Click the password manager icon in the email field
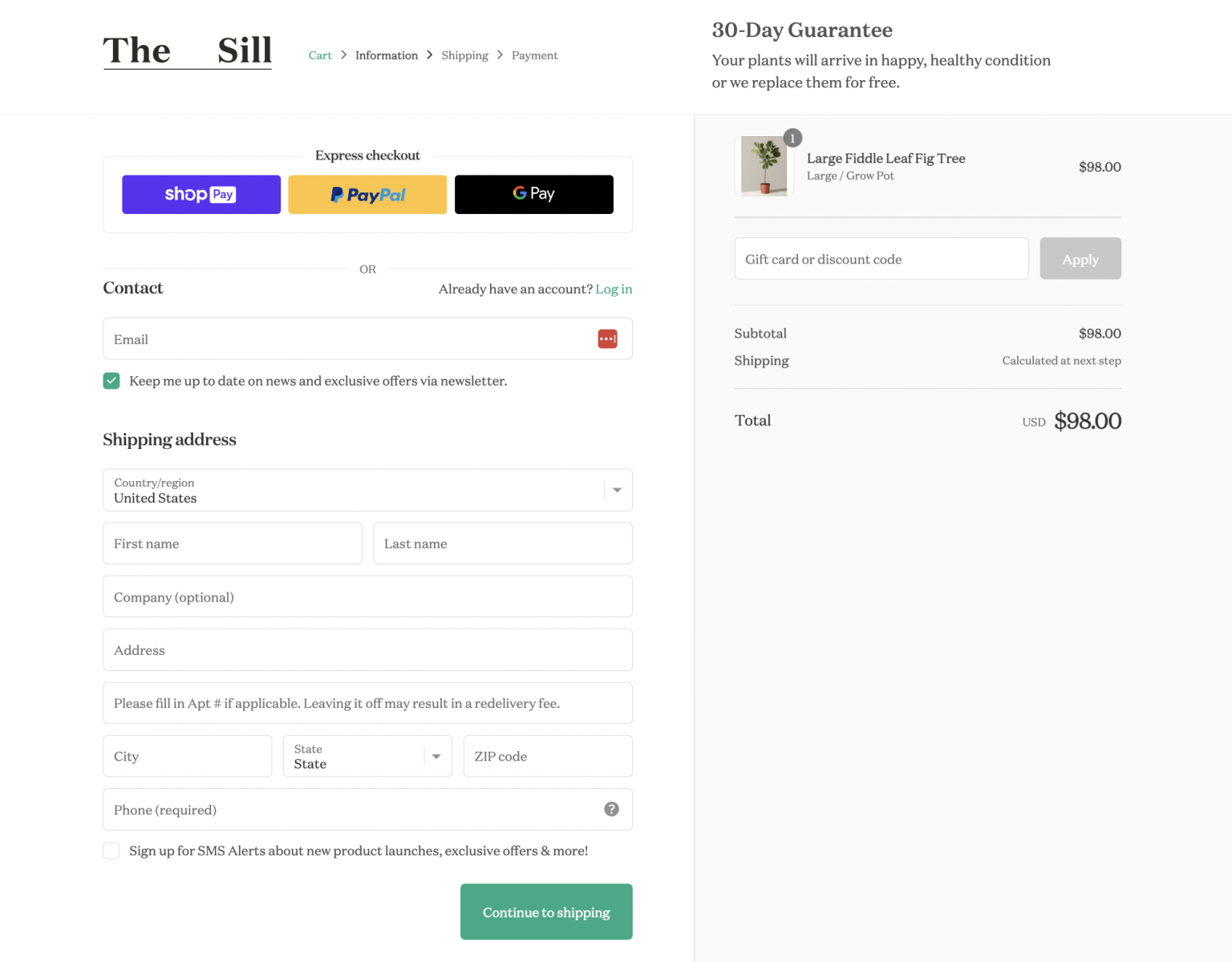 [x=607, y=338]
